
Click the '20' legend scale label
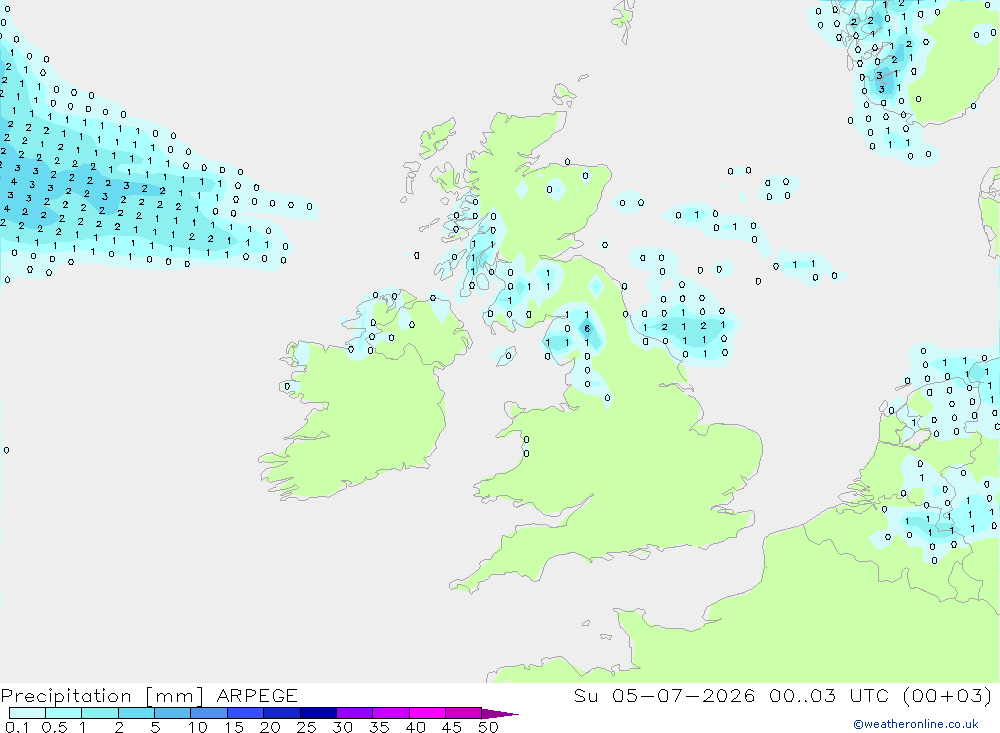point(270,727)
